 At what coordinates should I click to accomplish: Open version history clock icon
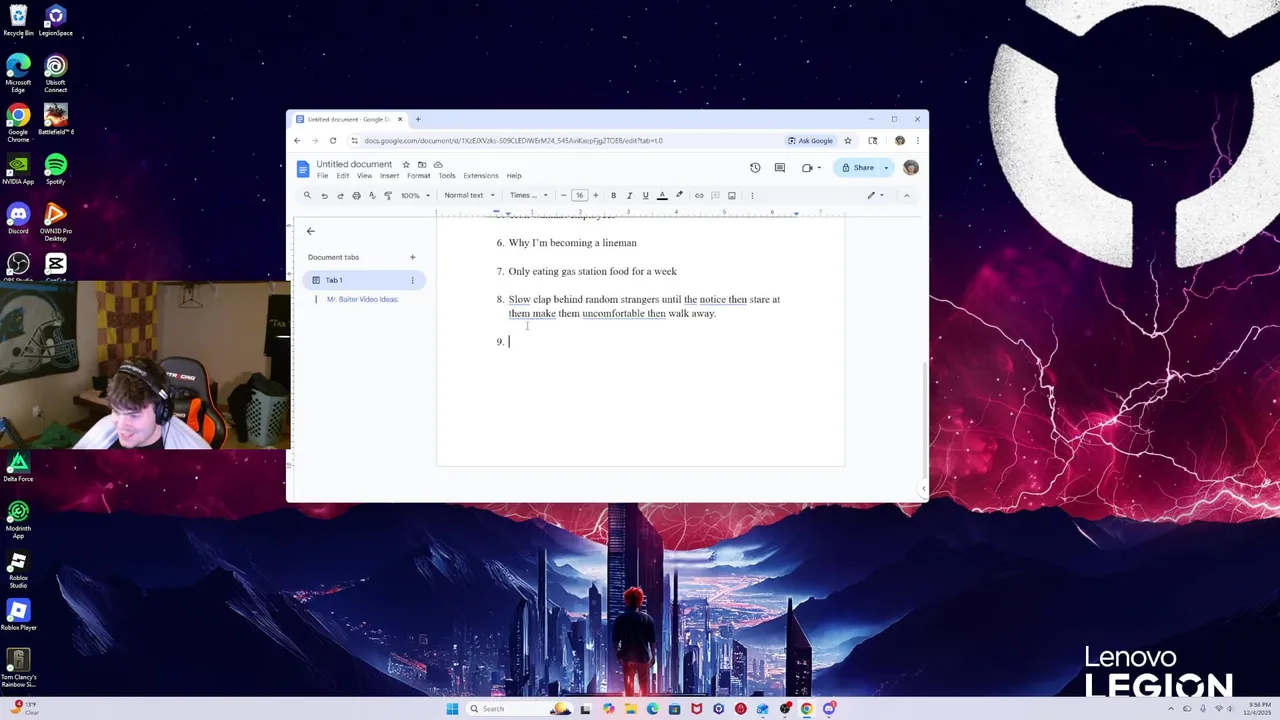[x=755, y=167]
